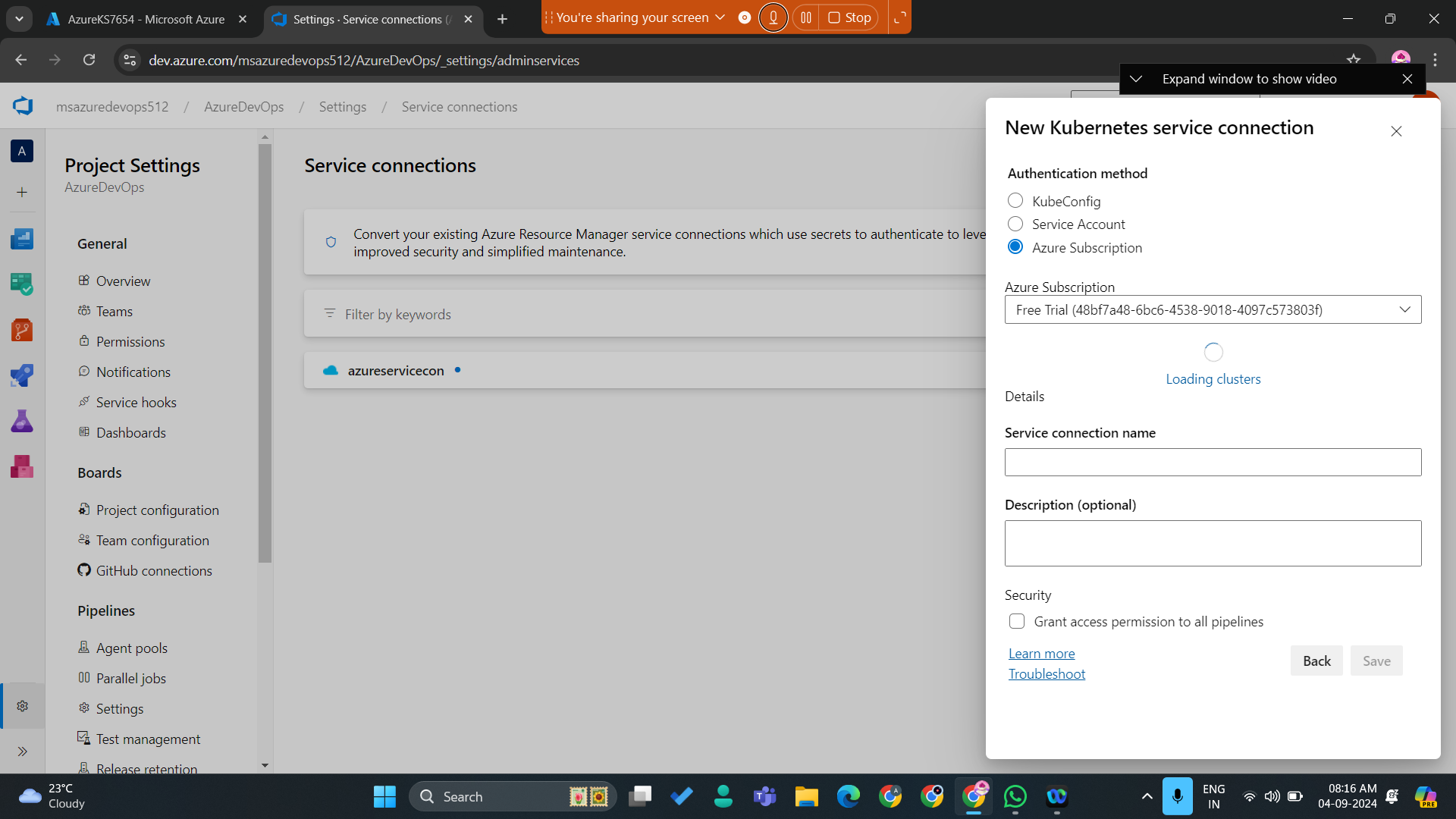The width and height of the screenshot is (1456, 819).
Task: Open WhatsApp from the taskbar
Action: 1015,796
